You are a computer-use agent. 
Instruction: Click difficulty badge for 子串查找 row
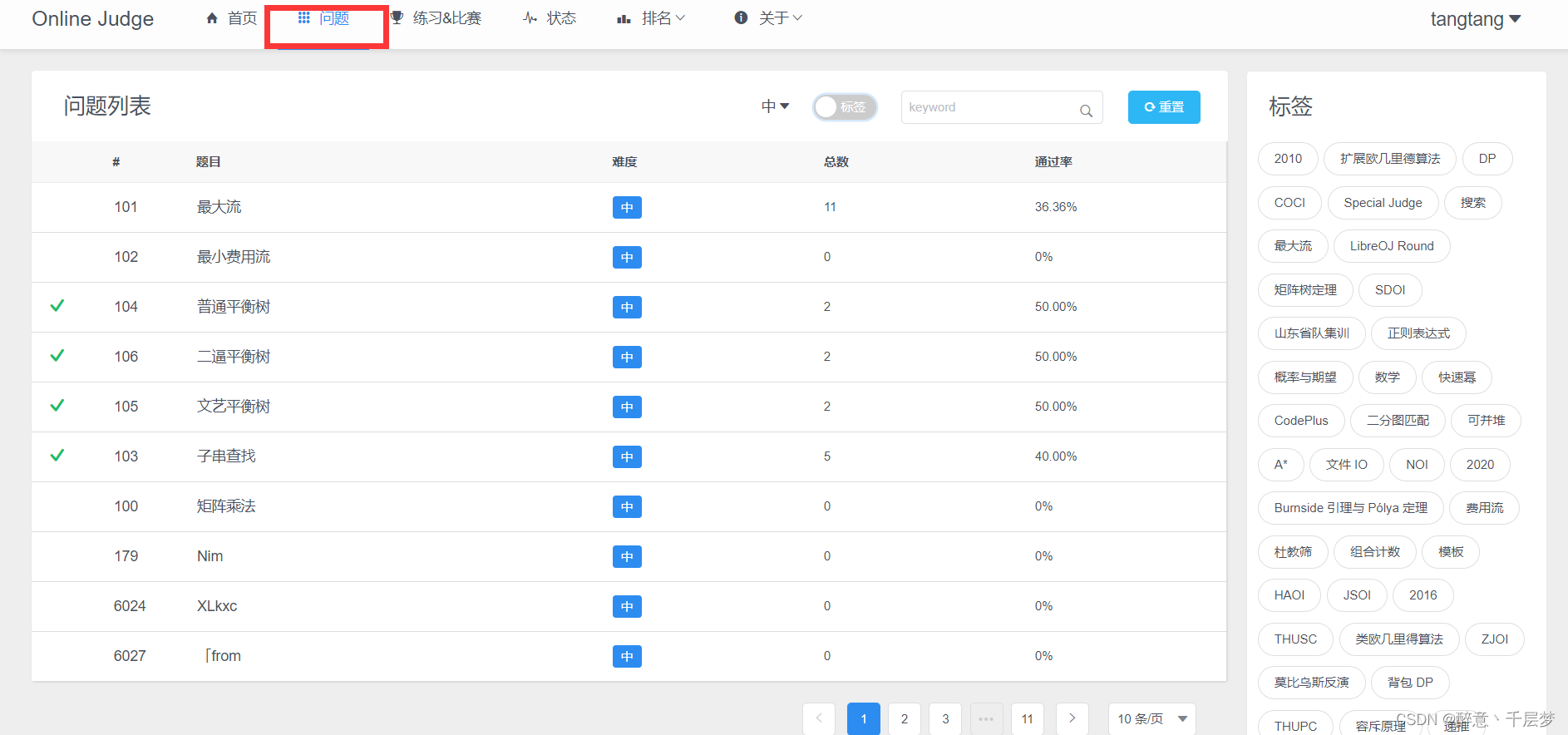tap(627, 456)
